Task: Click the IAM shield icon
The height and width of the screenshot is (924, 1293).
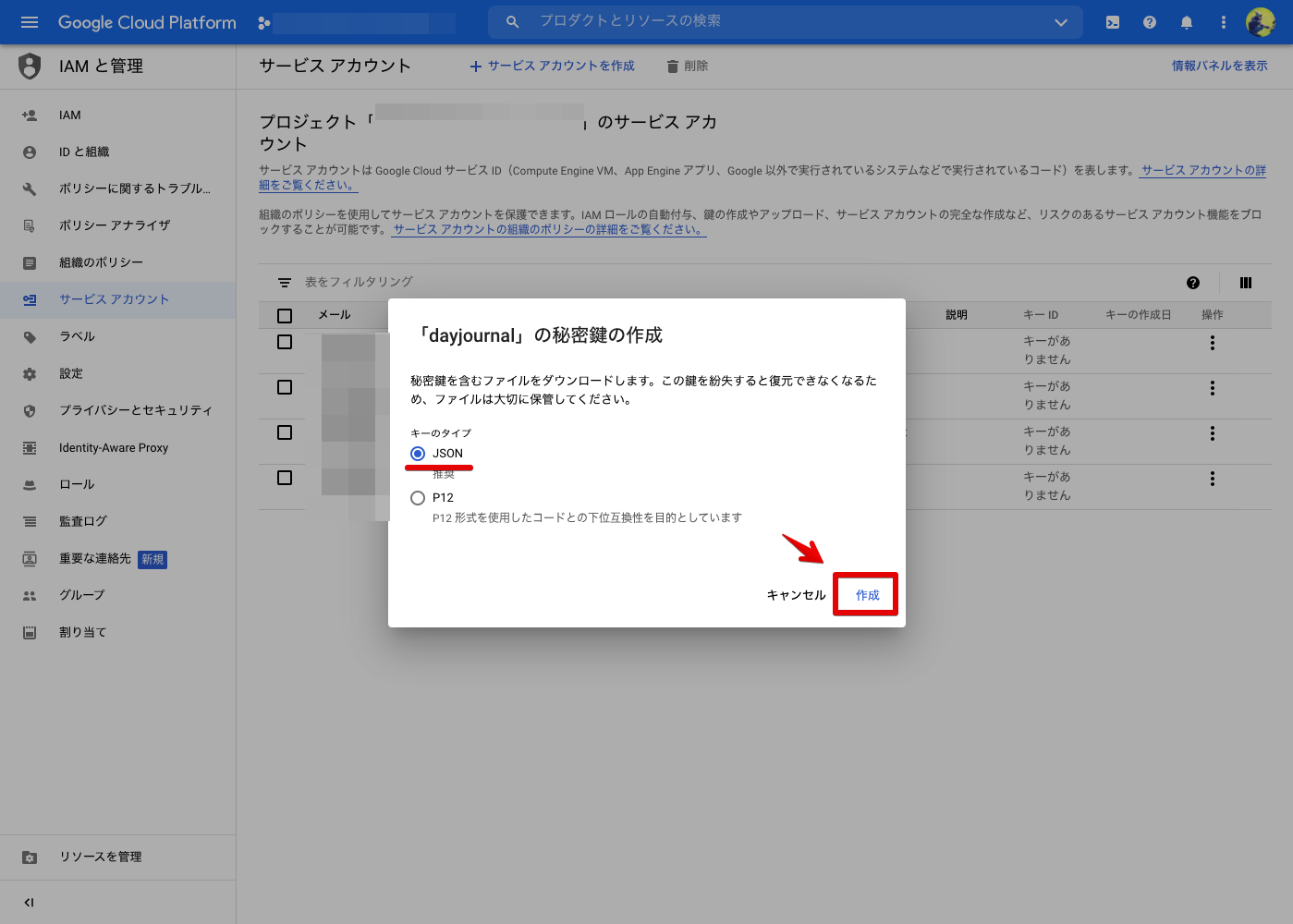Action: click(x=30, y=66)
